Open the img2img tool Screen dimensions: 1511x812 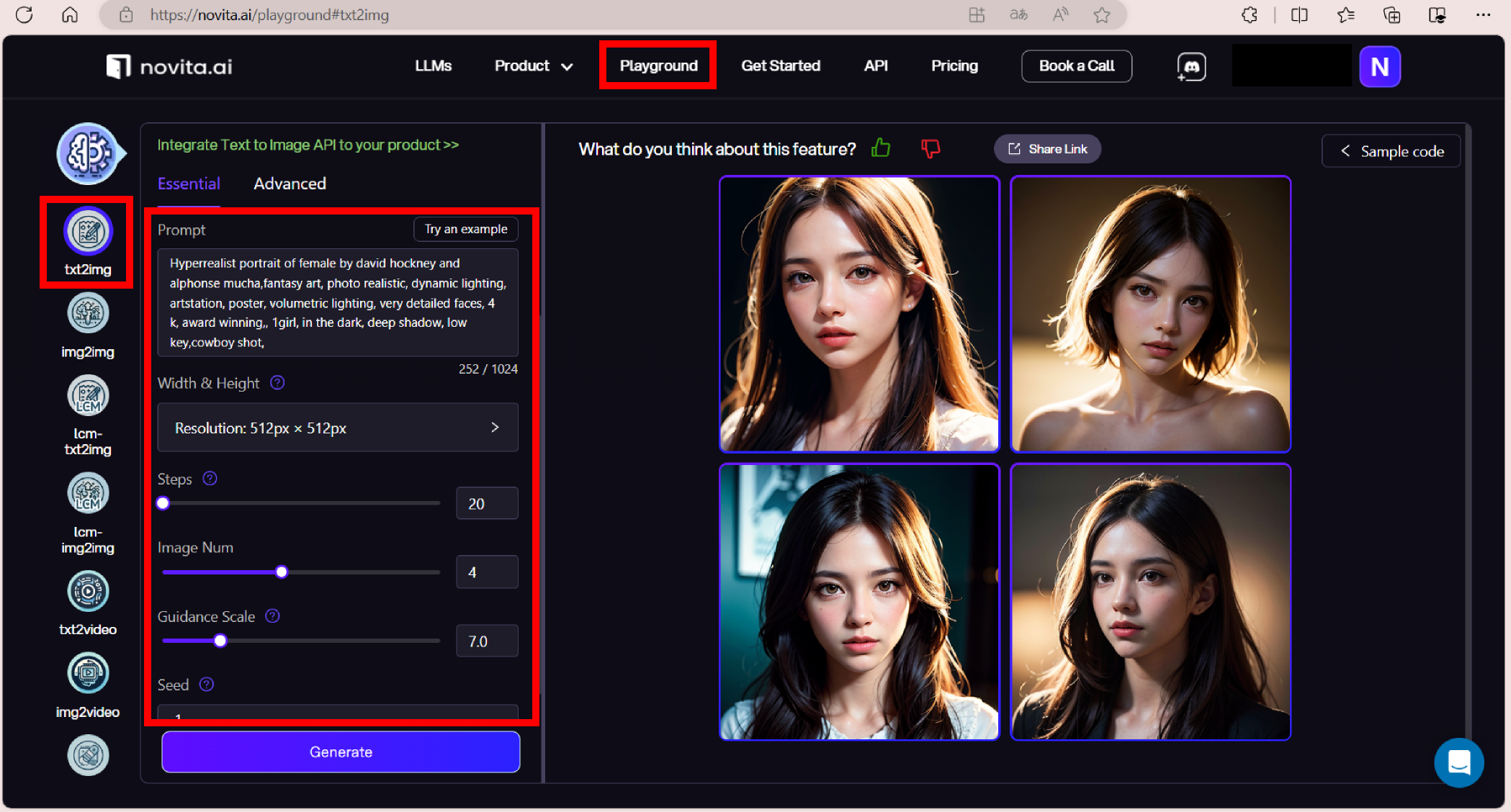[88, 314]
